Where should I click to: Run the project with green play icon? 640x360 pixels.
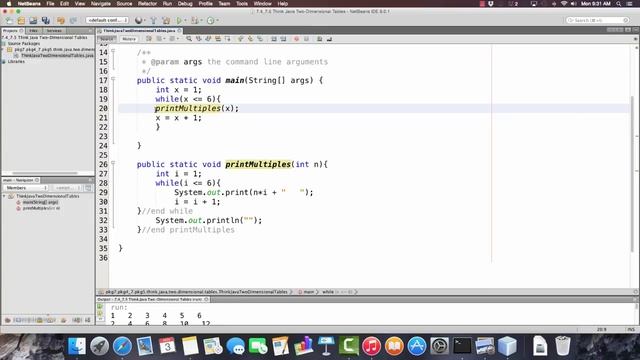(179, 20)
